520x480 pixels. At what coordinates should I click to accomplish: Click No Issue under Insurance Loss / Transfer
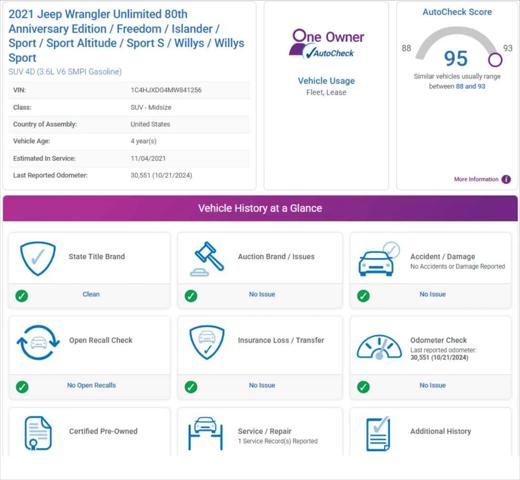click(x=262, y=385)
